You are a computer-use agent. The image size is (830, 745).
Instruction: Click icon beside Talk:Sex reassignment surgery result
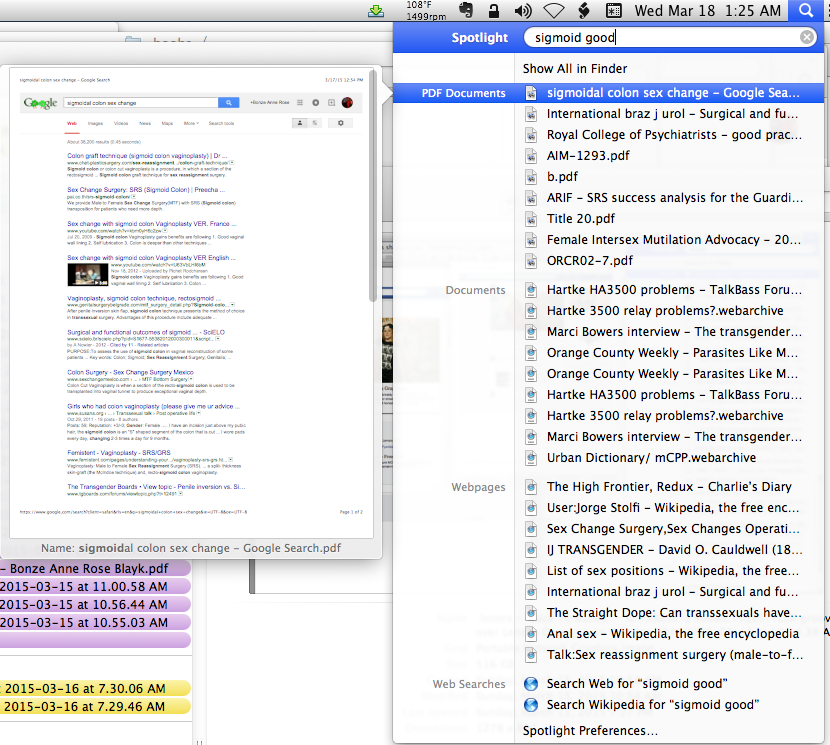coord(531,655)
